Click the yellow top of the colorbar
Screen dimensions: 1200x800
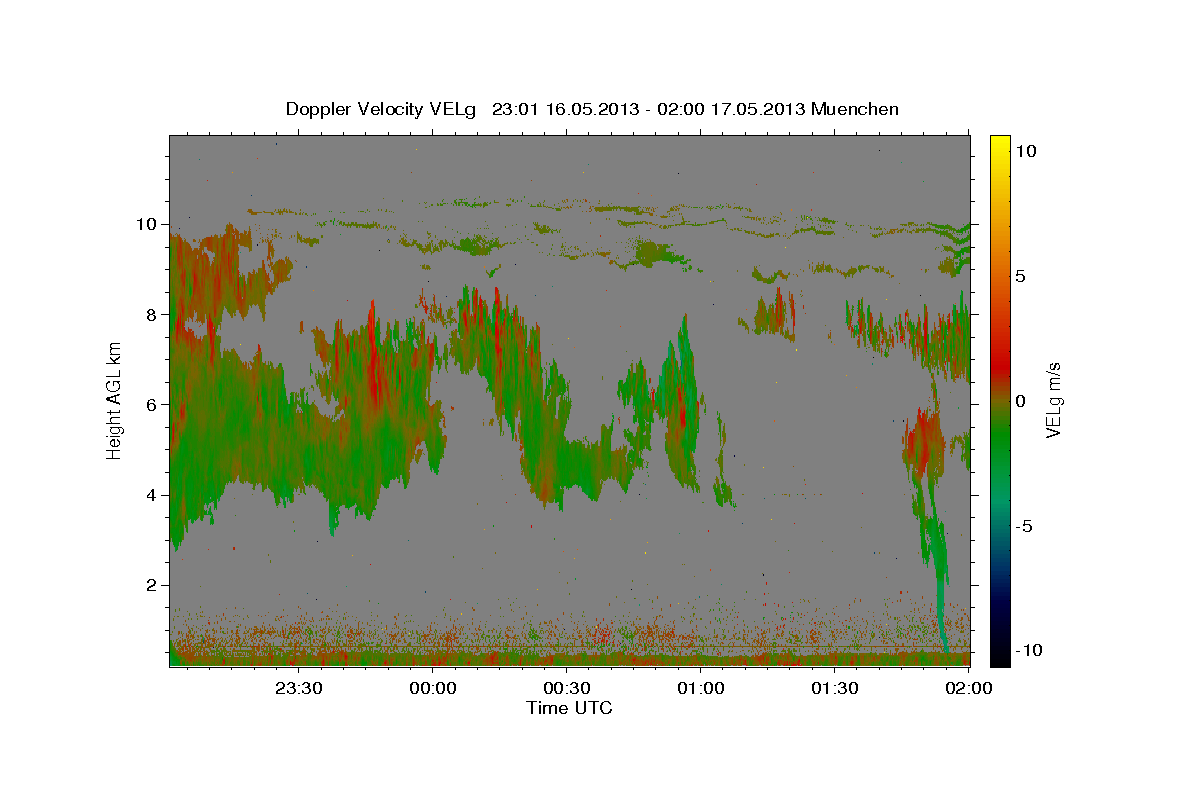point(1000,146)
